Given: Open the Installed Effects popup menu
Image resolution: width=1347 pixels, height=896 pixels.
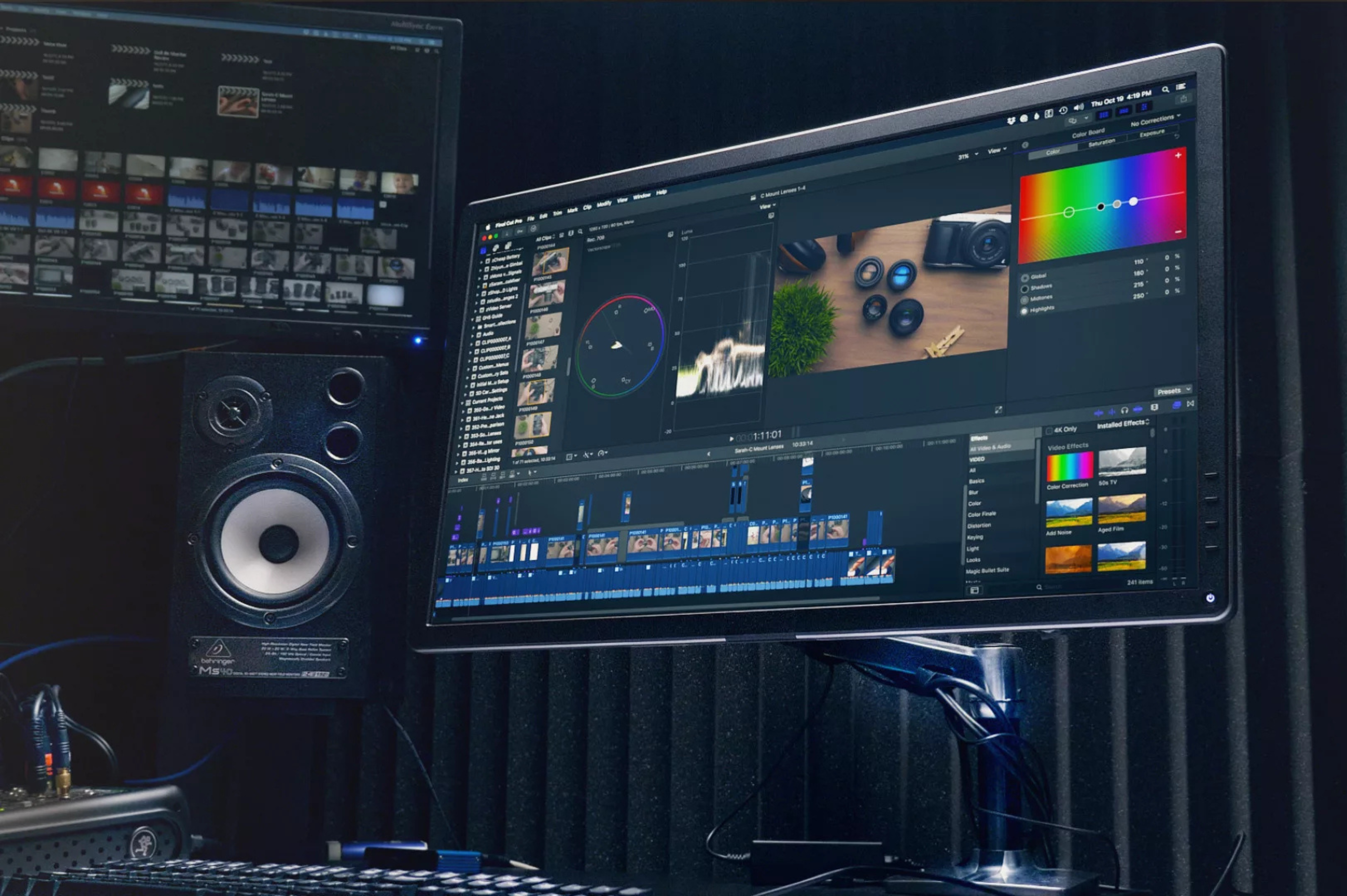Looking at the screenshot, I should (x=1122, y=424).
